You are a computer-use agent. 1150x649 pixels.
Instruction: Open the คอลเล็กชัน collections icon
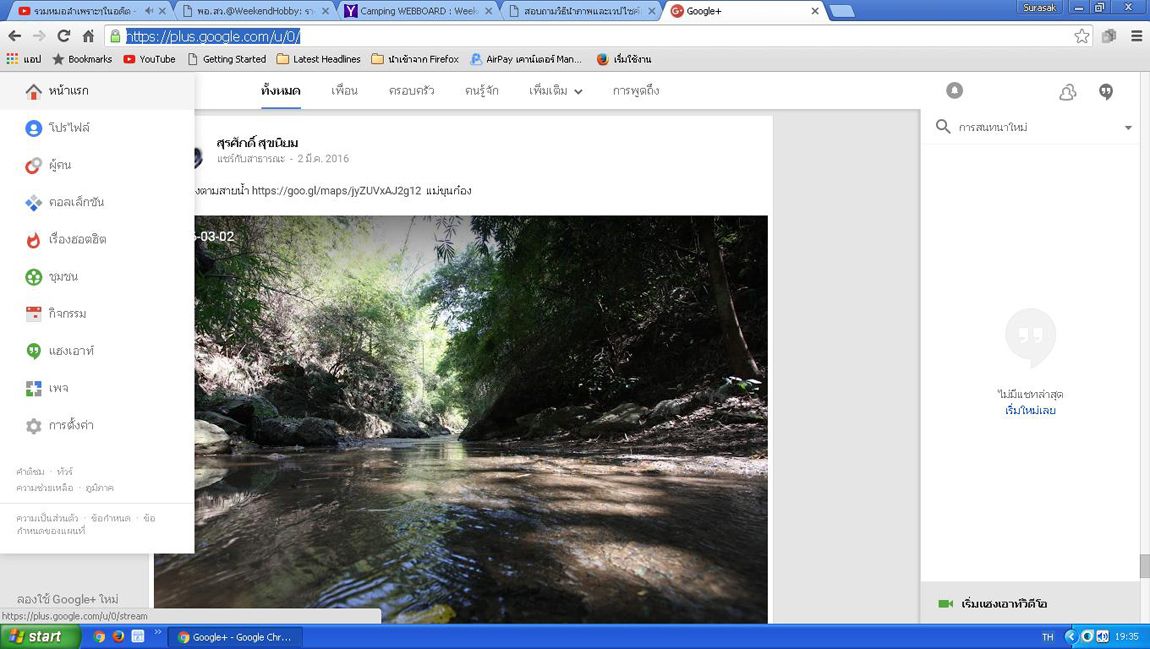point(33,202)
